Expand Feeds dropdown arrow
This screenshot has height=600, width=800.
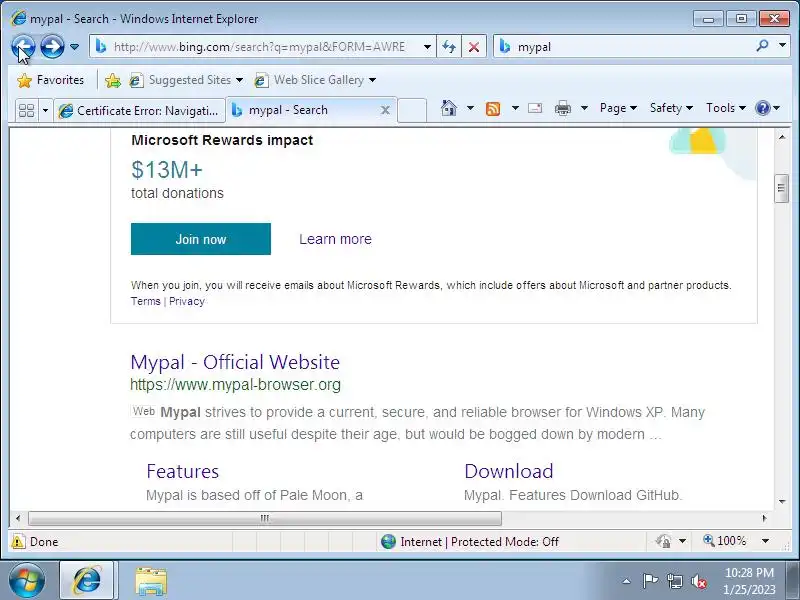pyautogui.click(x=515, y=108)
